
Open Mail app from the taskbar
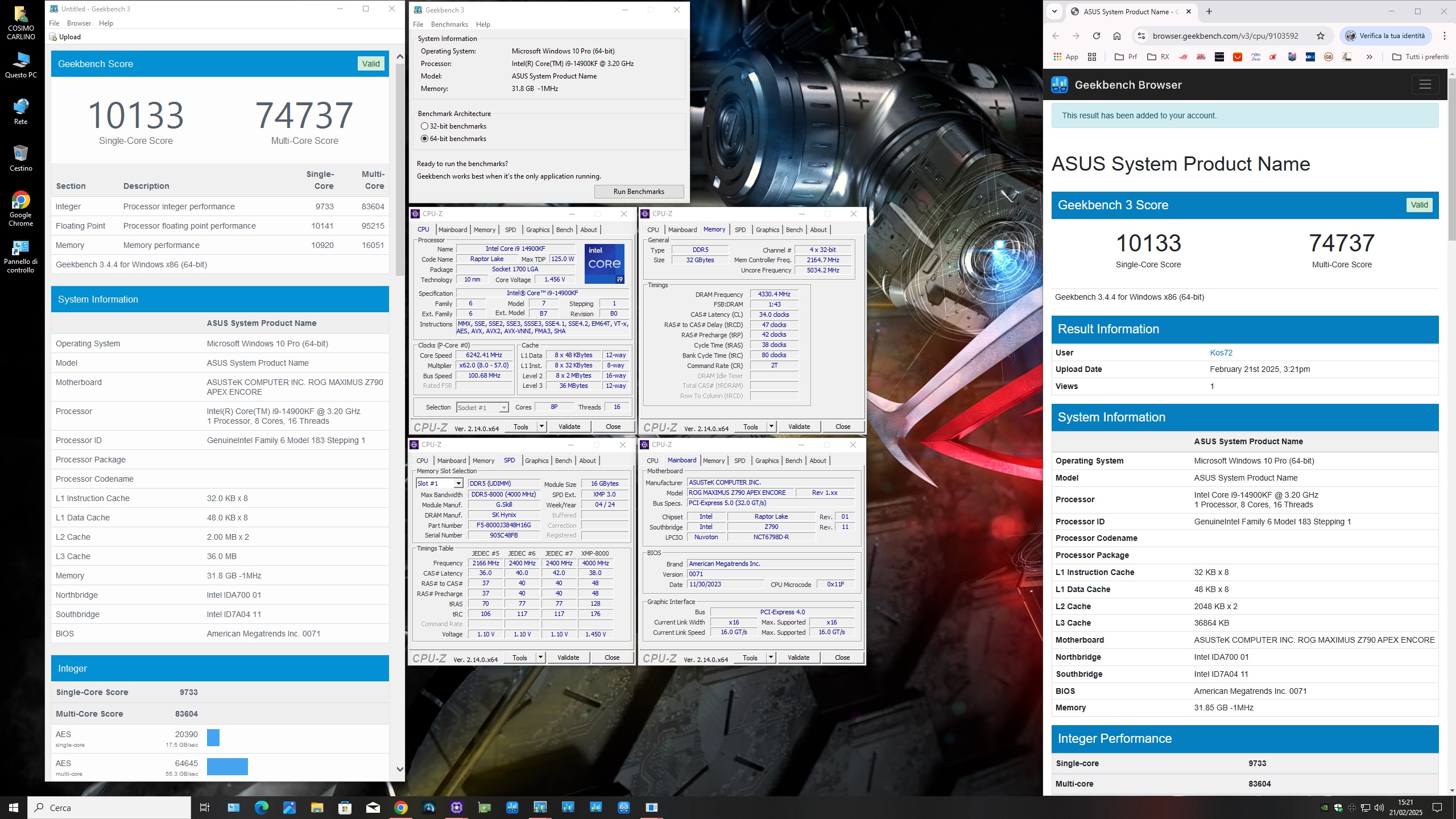373,808
